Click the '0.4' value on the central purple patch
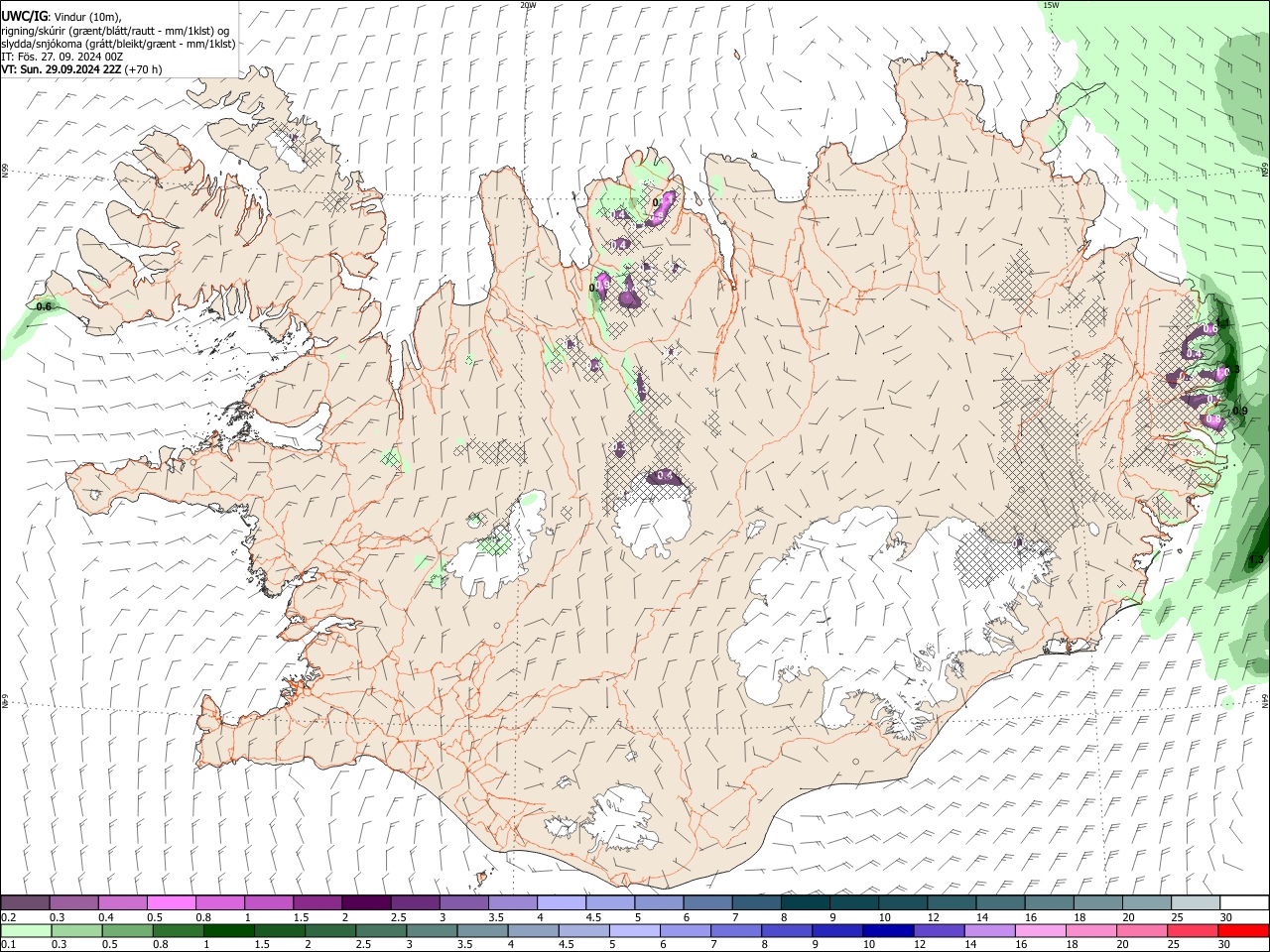 pos(666,478)
